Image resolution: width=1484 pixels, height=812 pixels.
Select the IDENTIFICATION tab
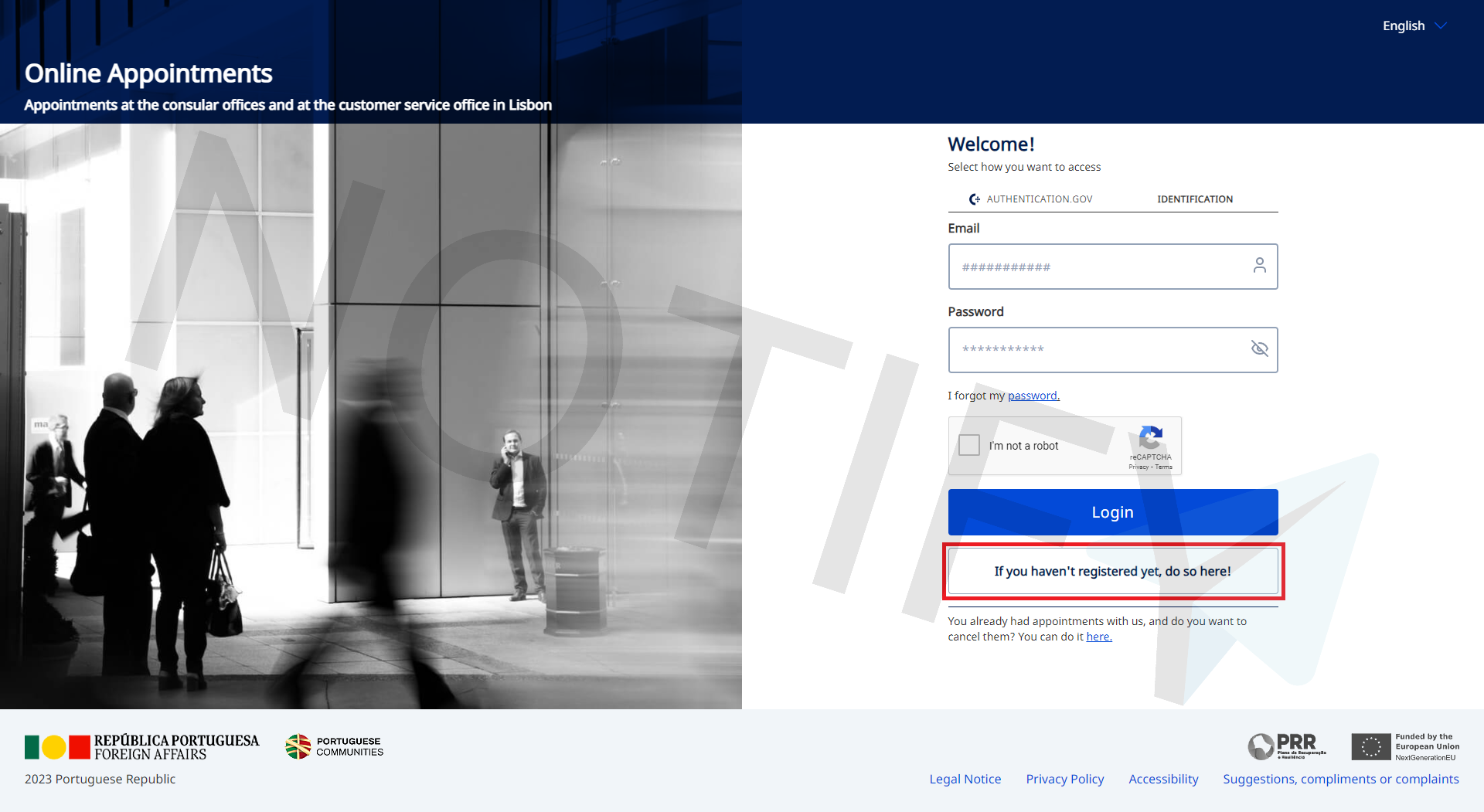1194,199
